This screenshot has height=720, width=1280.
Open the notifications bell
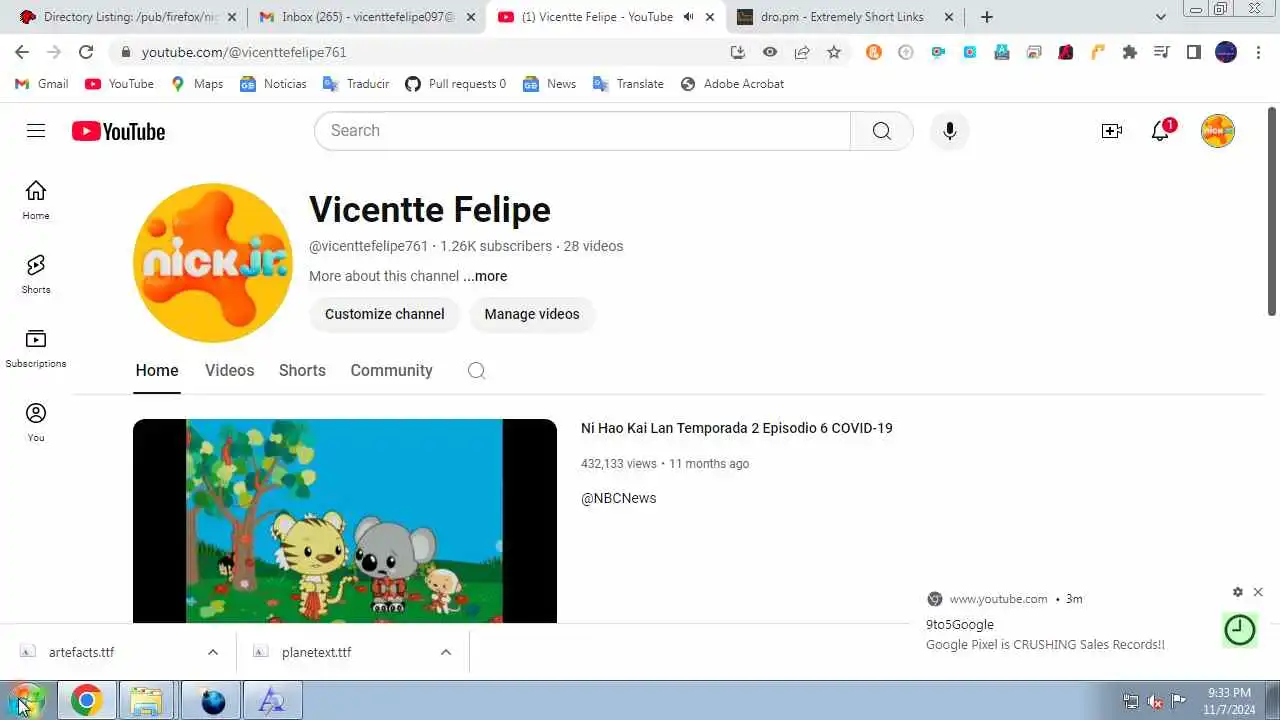pos(1161,131)
